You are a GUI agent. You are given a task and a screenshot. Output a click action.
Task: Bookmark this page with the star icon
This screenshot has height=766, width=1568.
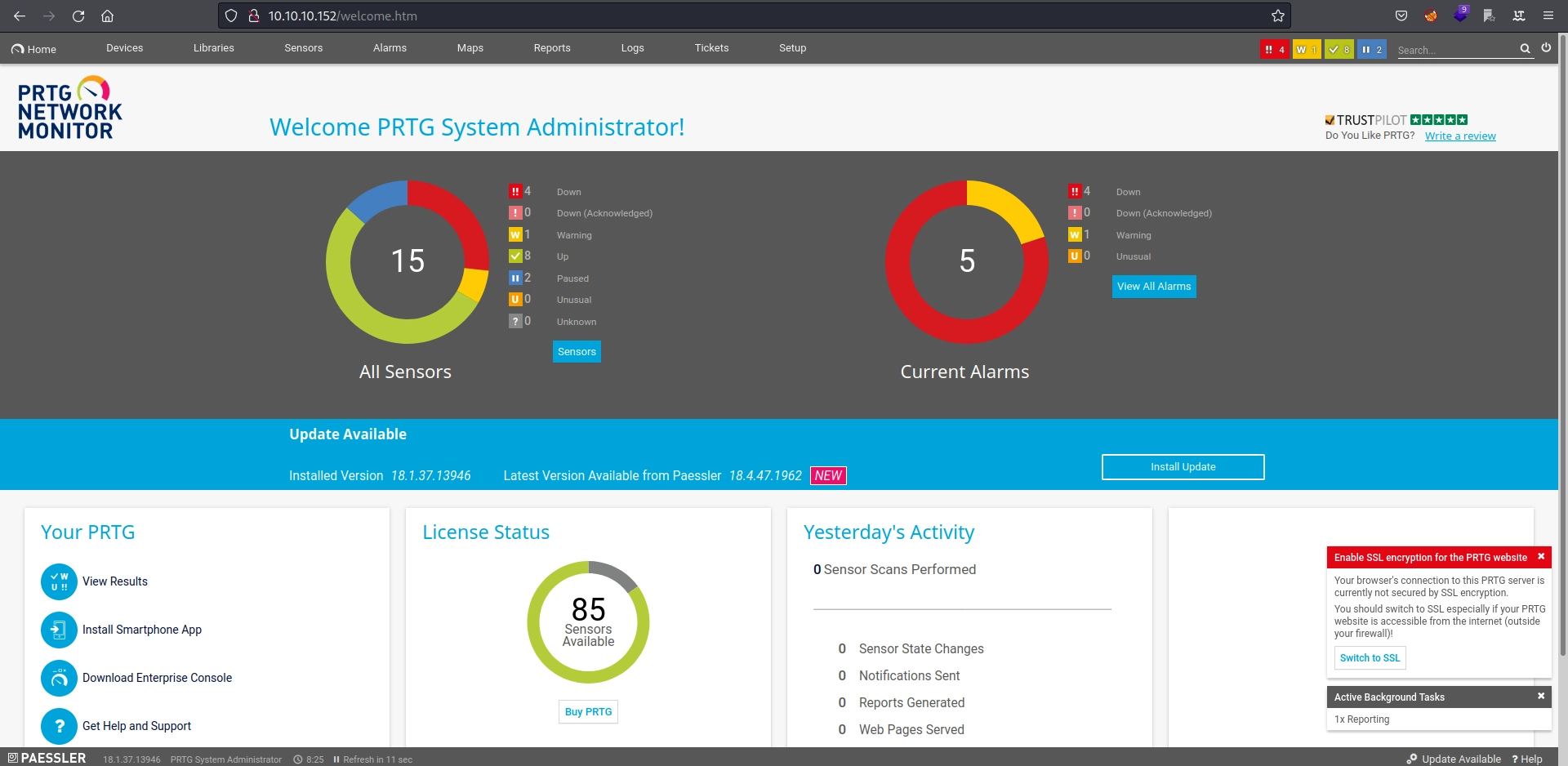point(1277,16)
